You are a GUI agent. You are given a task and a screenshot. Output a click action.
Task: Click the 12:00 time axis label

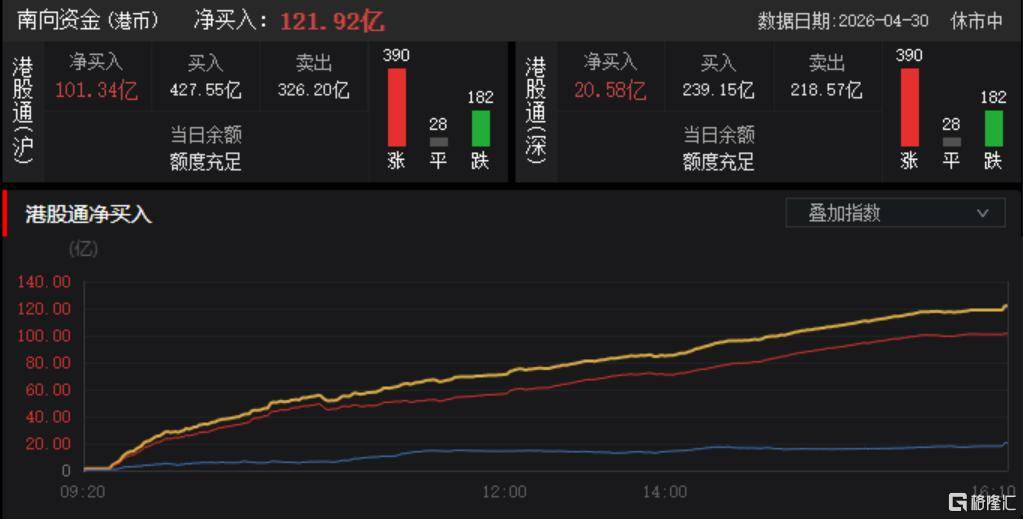click(504, 492)
